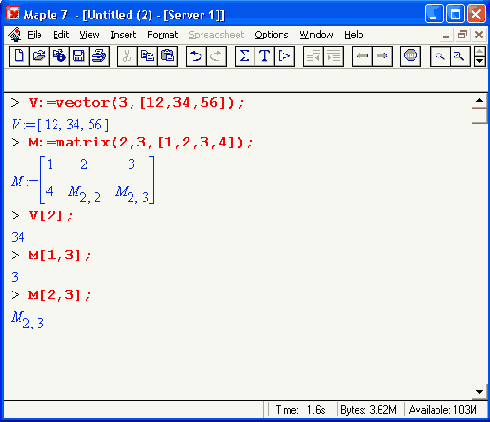
Task: Click the New worksheet icon
Action: coord(19,56)
